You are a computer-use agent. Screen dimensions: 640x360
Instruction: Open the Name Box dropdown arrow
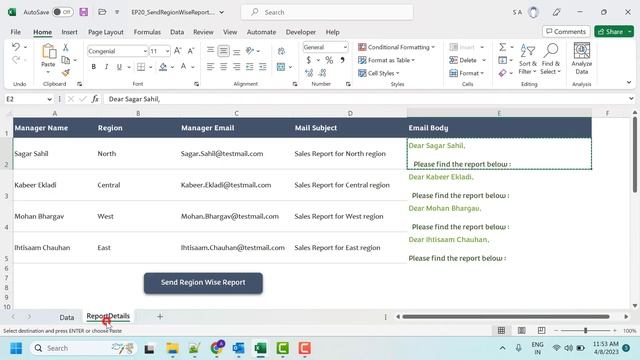pyautogui.click(x=49, y=99)
